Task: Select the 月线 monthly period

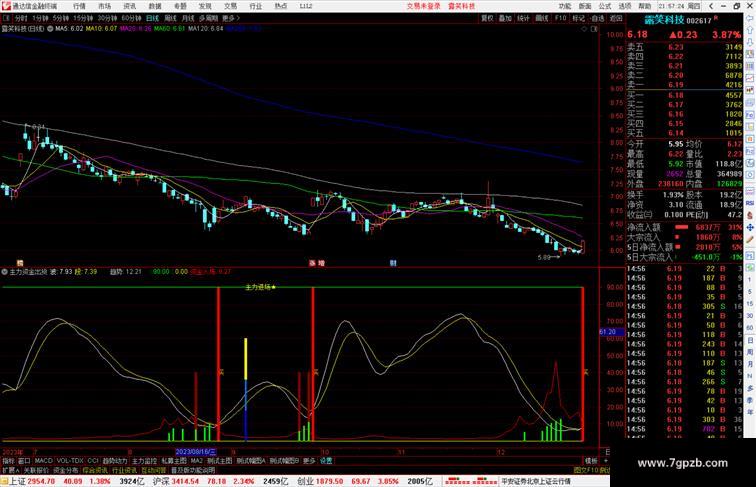Action: point(188,18)
